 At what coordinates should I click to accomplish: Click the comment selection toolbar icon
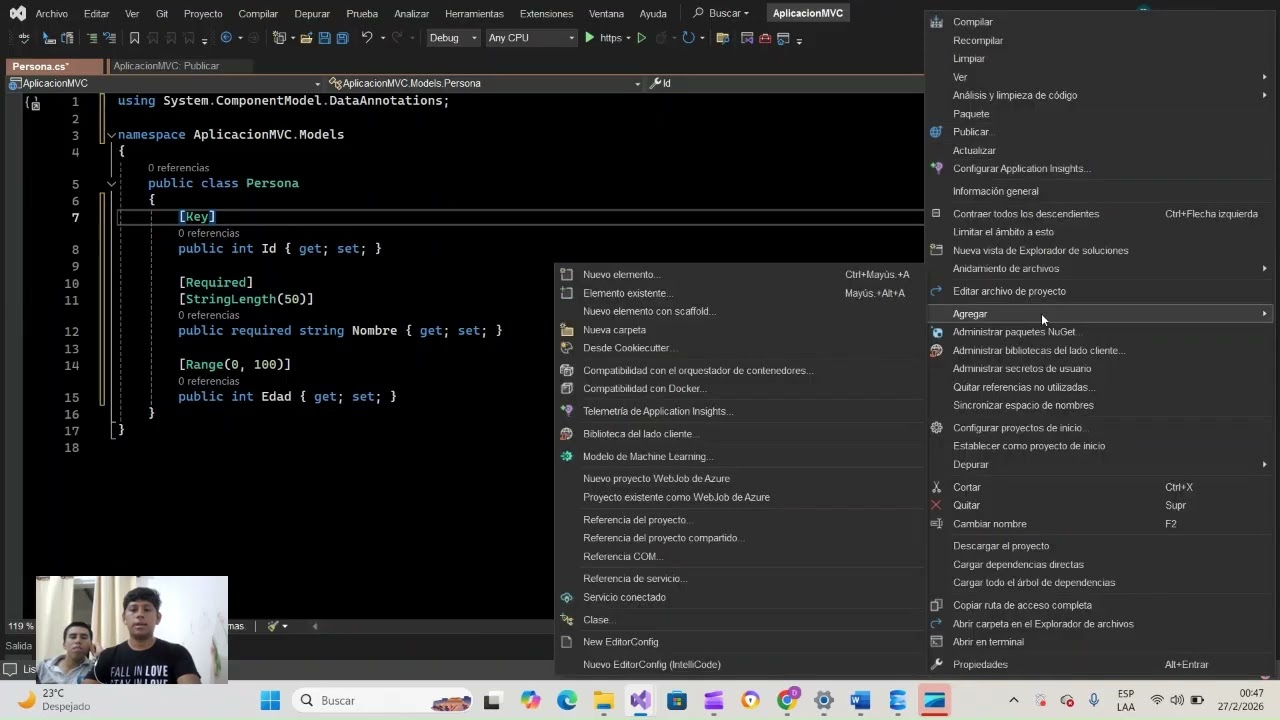pos(92,38)
